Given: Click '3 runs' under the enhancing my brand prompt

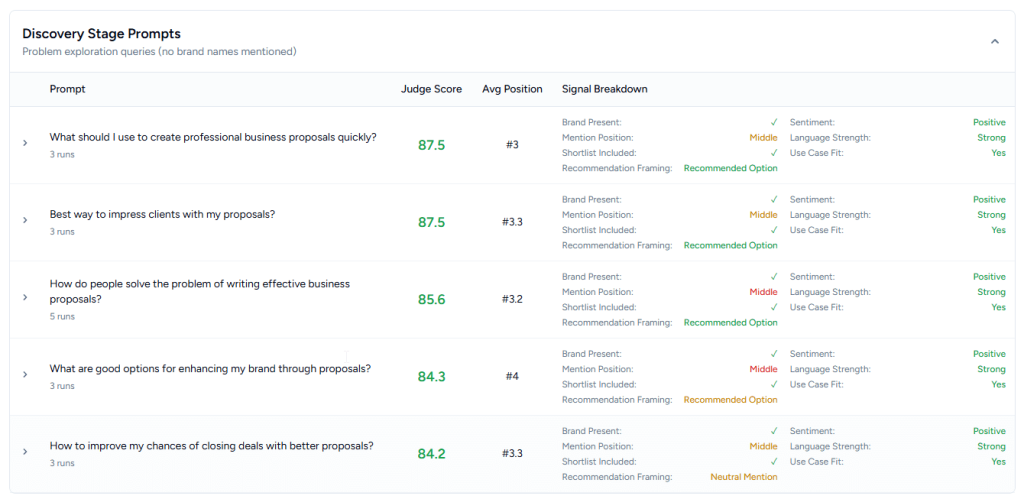Looking at the screenshot, I should pyautogui.click(x=62, y=385).
